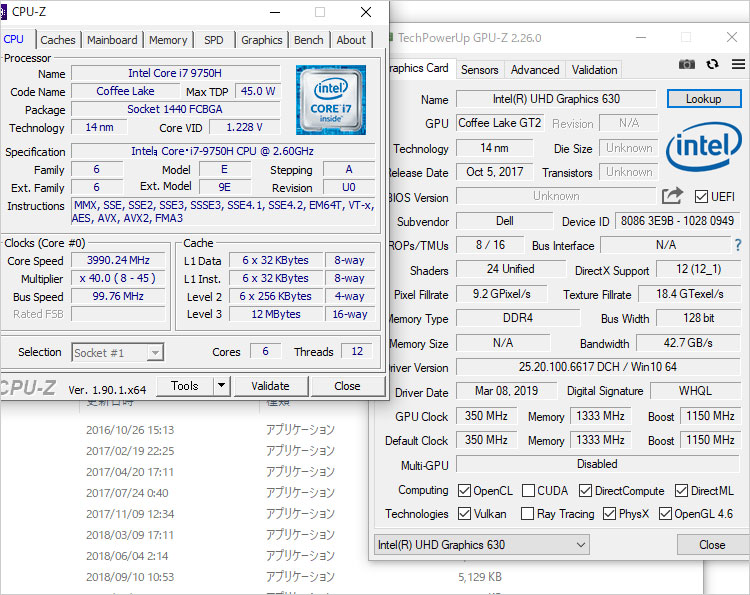The width and height of the screenshot is (750, 595).
Task: Open the Intel UHD Graphics 630 GPU selector
Action: pyautogui.click(x=481, y=545)
